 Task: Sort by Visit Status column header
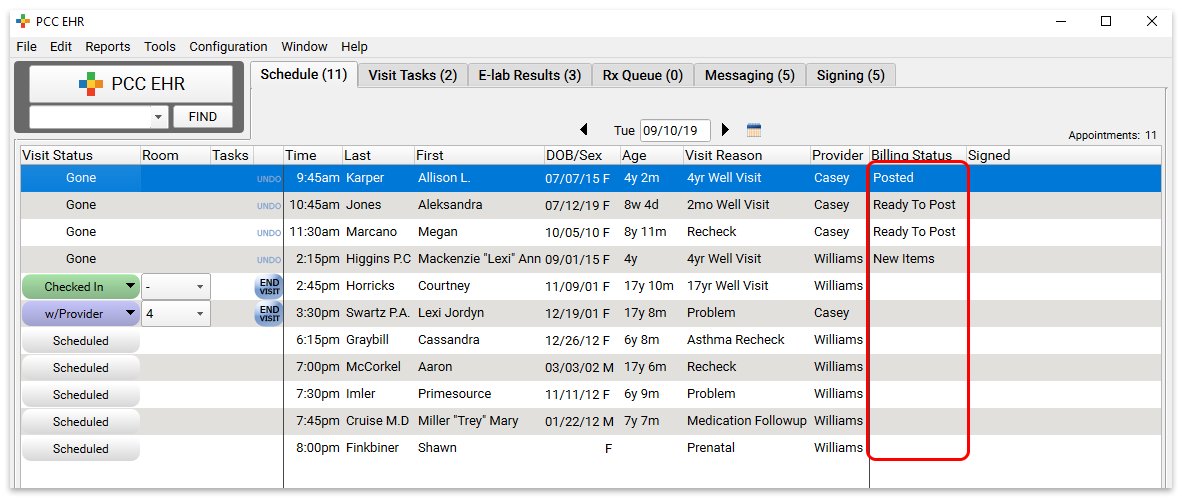(81, 155)
